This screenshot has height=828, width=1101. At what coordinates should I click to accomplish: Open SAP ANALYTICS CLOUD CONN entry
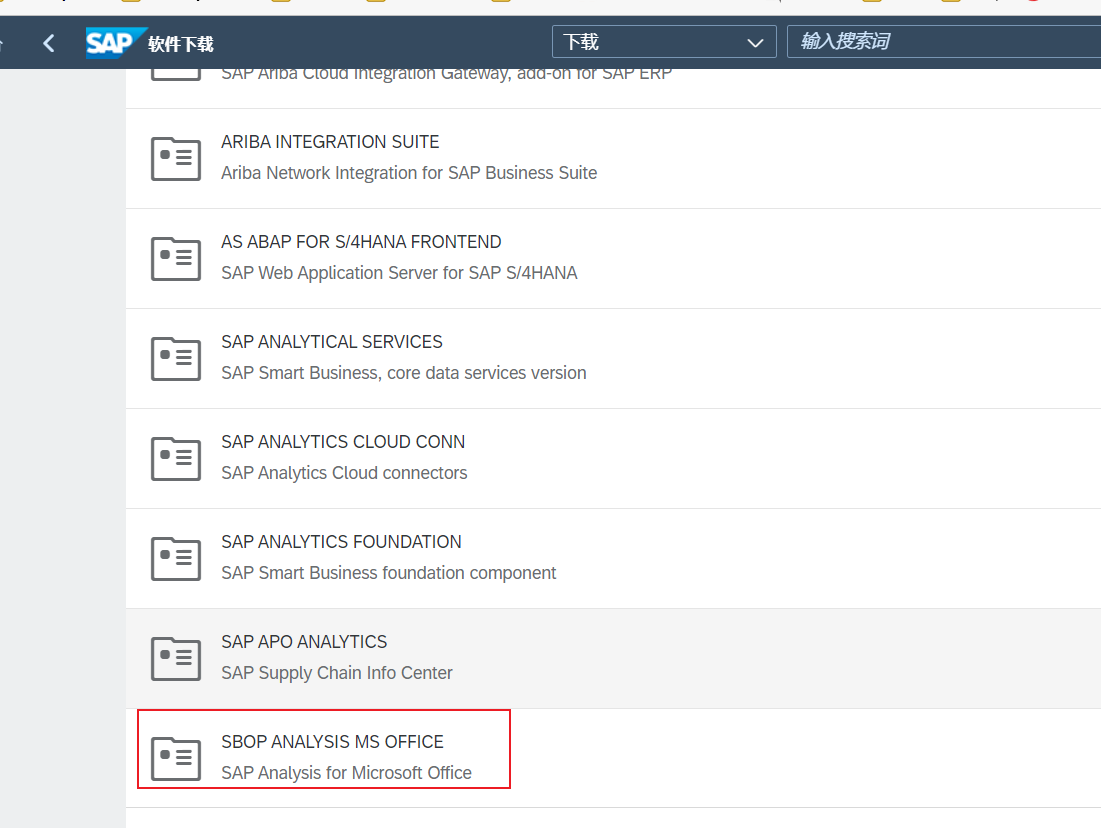(x=343, y=442)
